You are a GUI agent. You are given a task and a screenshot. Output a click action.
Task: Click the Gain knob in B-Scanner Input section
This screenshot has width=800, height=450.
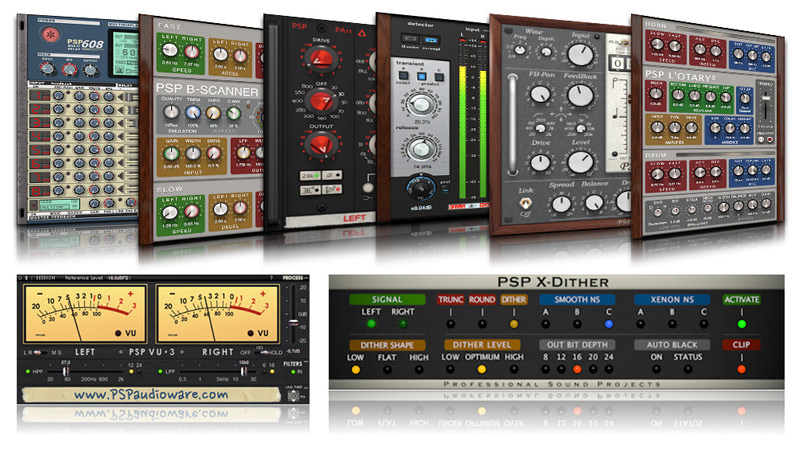(x=171, y=153)
